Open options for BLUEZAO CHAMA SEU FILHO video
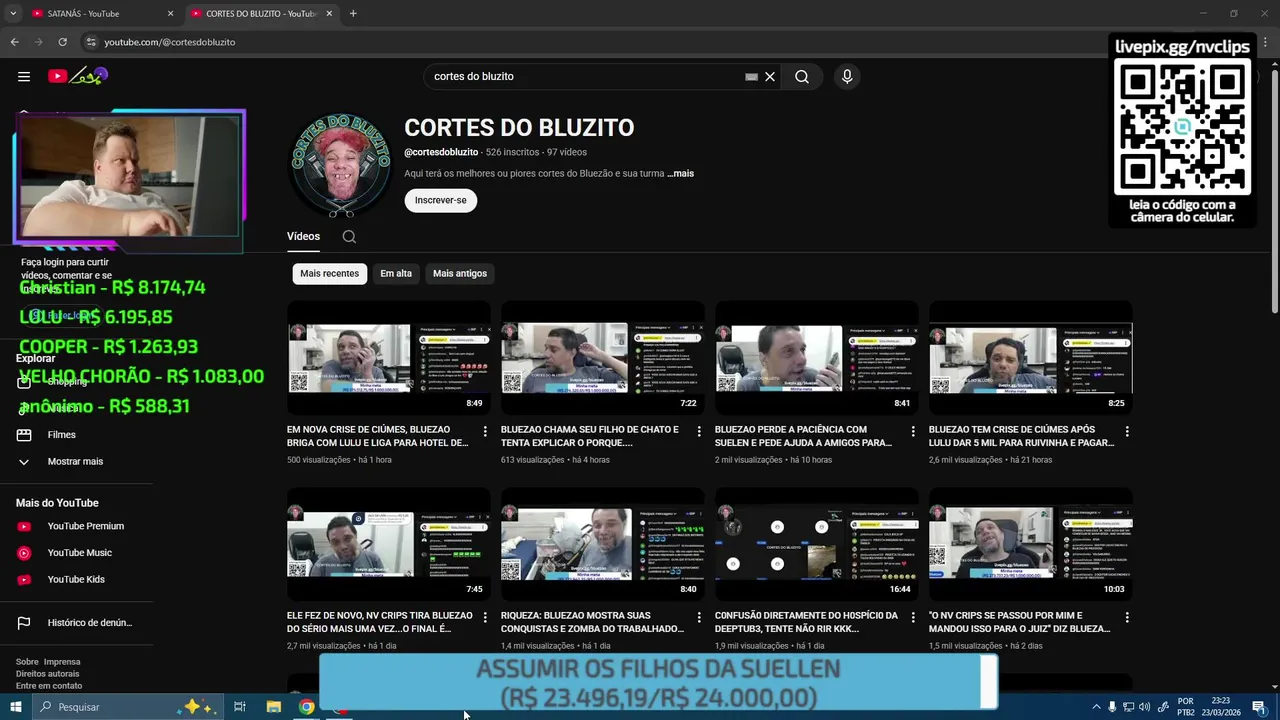Screen dimensions: 1280x720 click(699, 431)
